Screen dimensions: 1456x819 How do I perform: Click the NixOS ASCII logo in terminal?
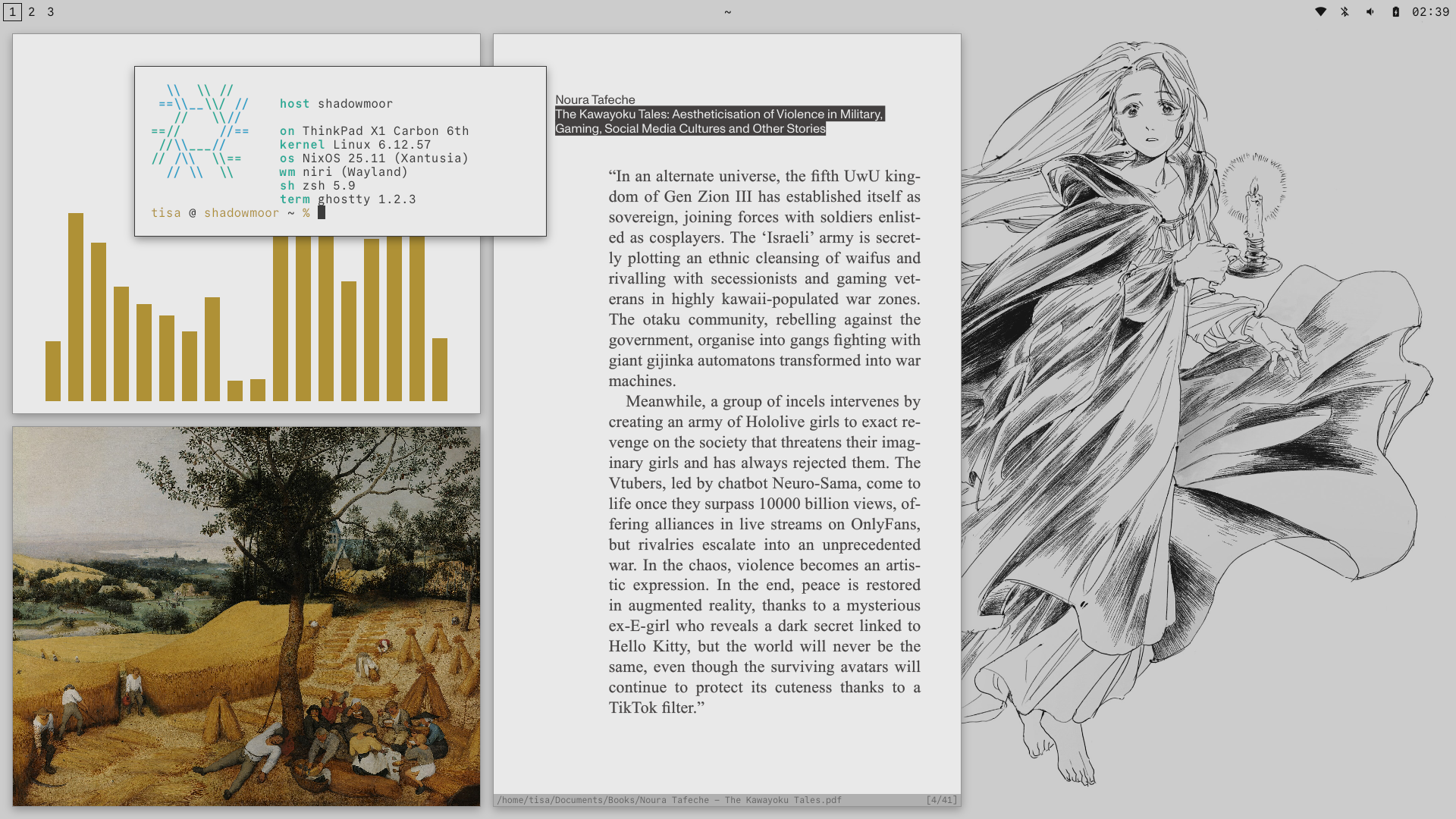[x=200, y=131]
